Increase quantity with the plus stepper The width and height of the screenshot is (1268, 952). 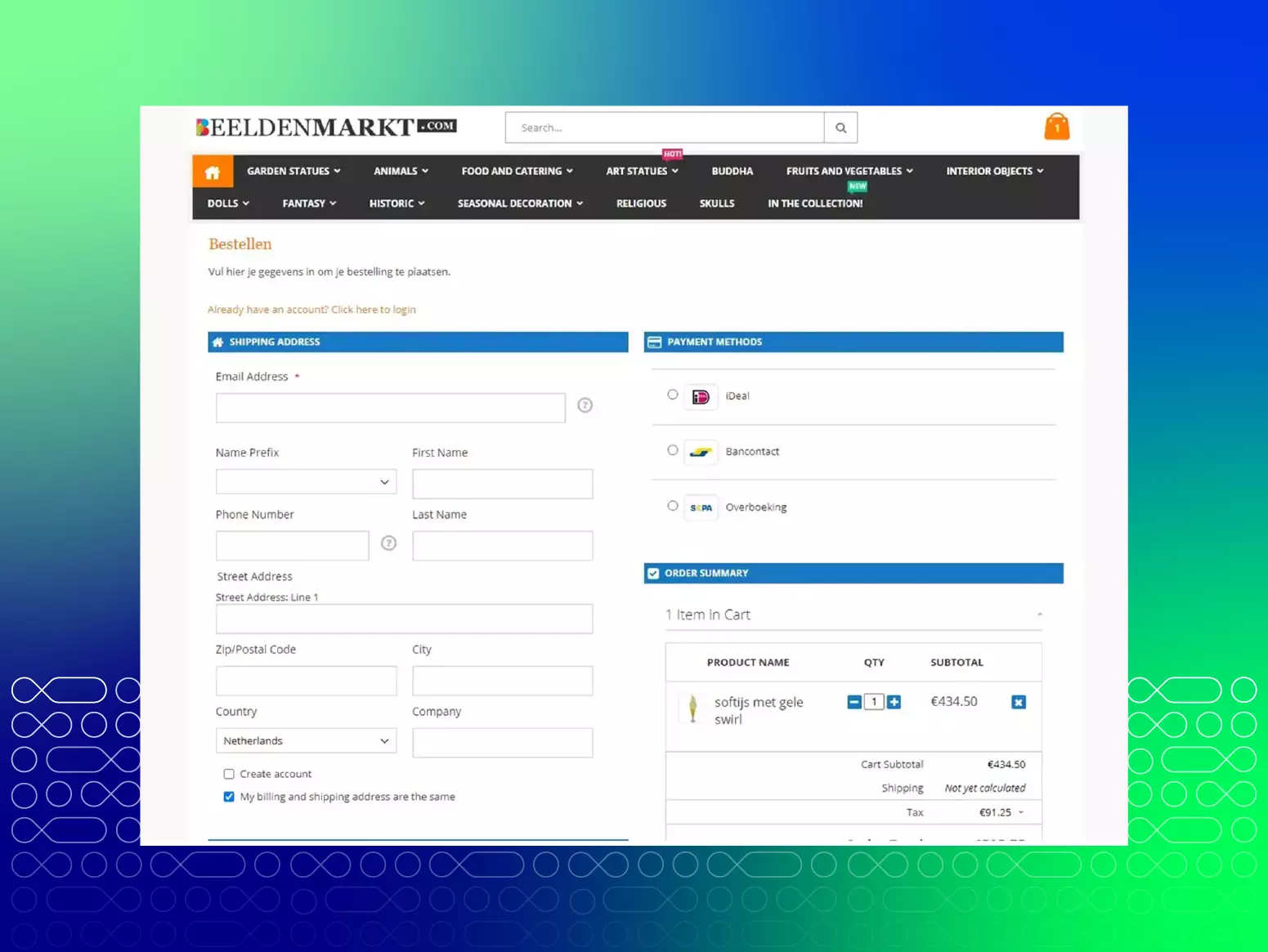pyautogui.click(x=893, y=701)
